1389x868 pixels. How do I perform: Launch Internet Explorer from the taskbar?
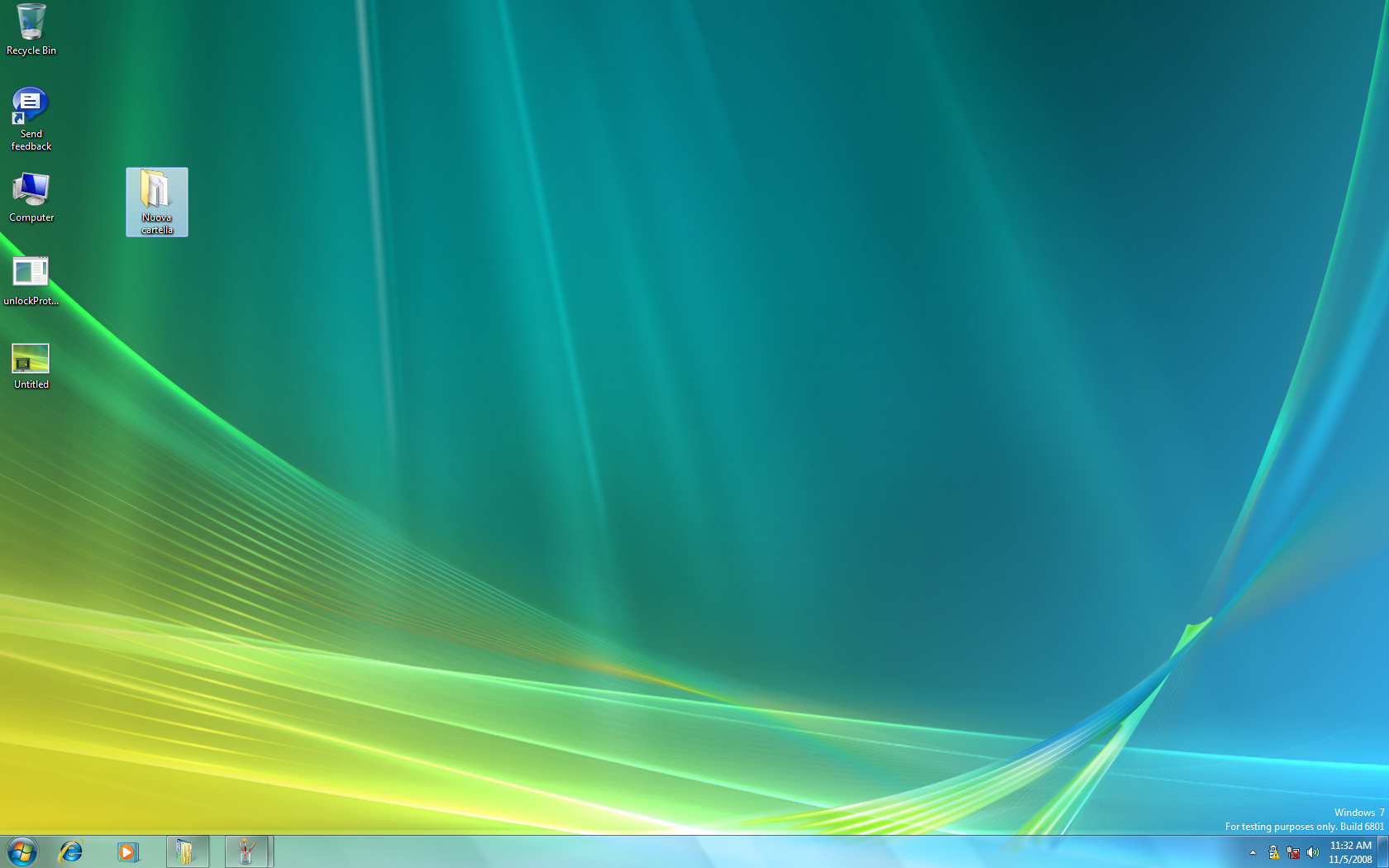71,851
